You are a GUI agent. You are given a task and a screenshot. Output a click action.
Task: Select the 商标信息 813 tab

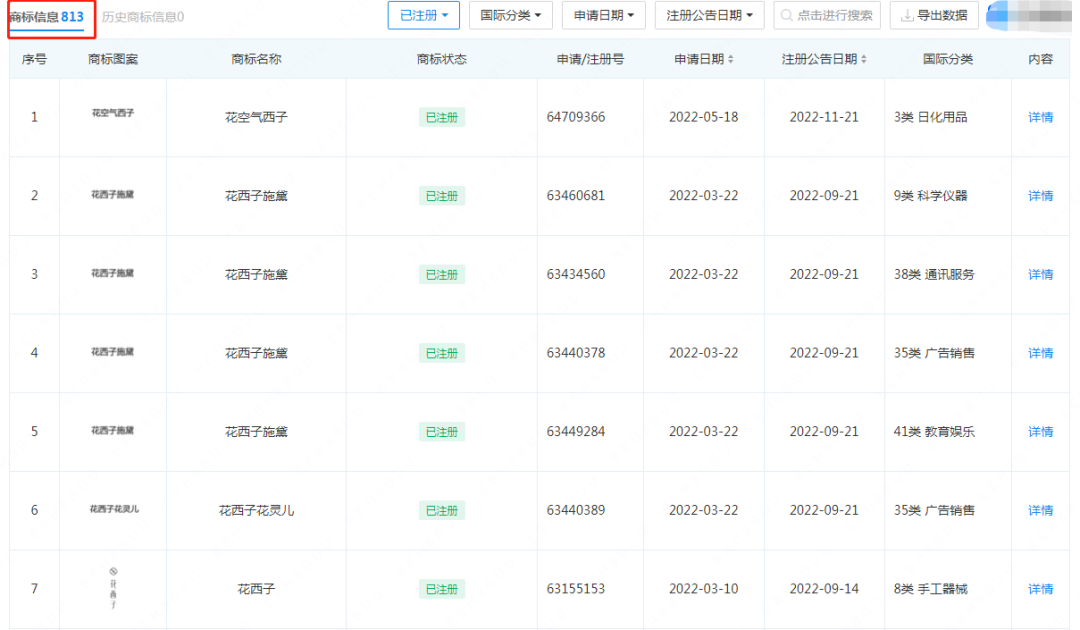(47, 17)
